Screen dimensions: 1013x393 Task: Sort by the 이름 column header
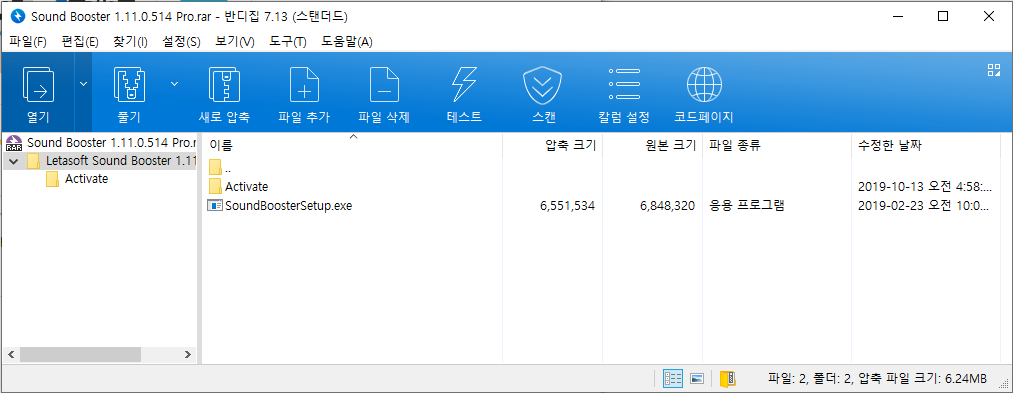pos(222,146)
